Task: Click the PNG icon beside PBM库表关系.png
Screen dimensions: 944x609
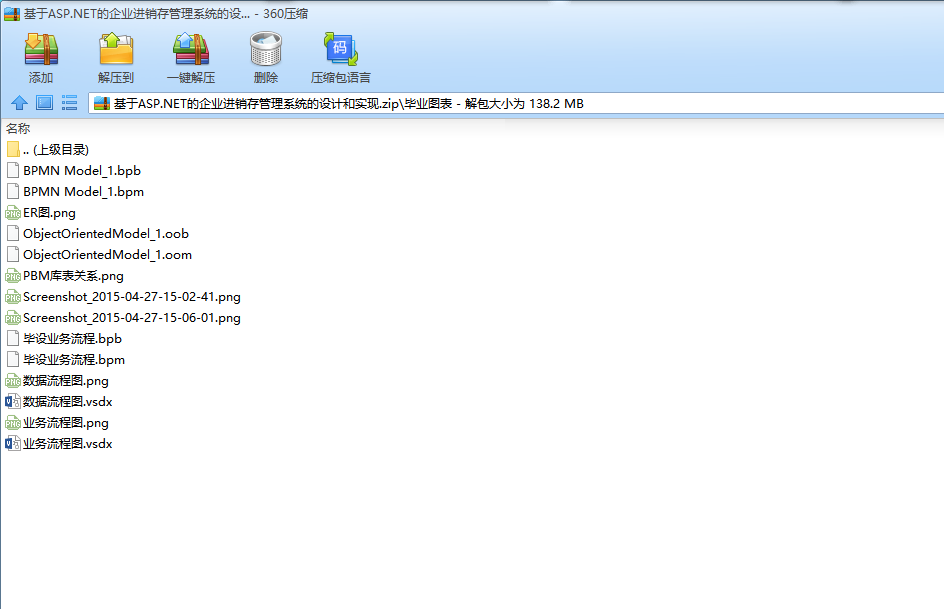Action: pos(13,276)
